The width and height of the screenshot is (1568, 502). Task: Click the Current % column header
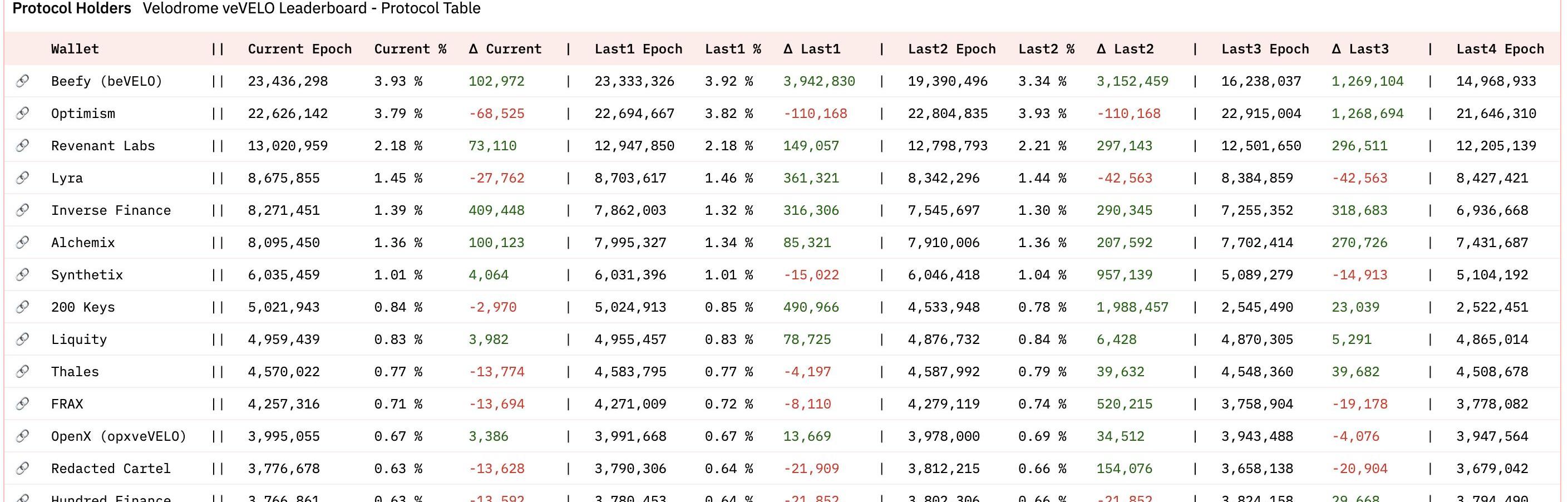tap(410, 48)
